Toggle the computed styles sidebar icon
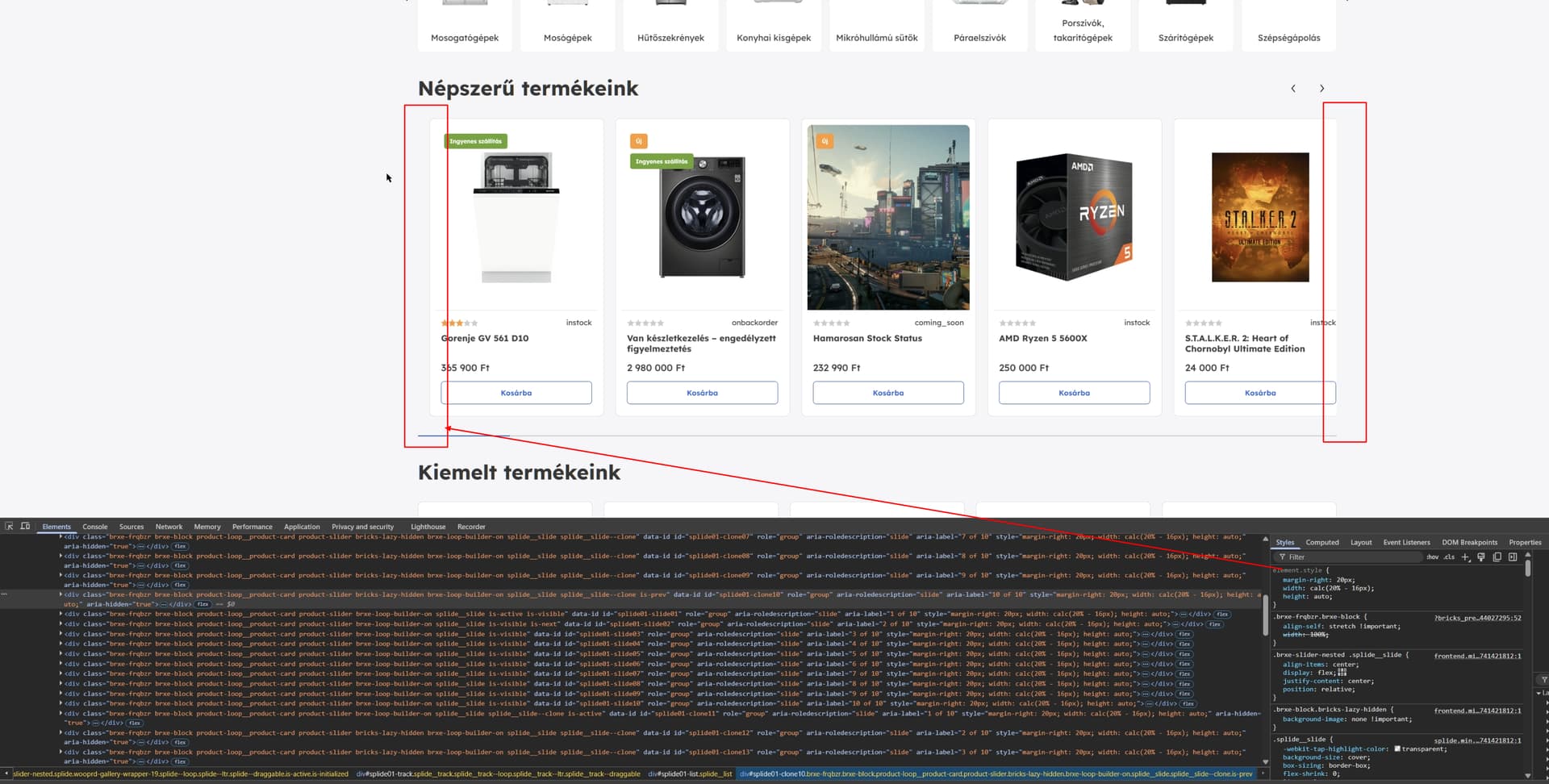Image resolution: width=1549 pixels, height=784 pixels. tap(1513, 557)
